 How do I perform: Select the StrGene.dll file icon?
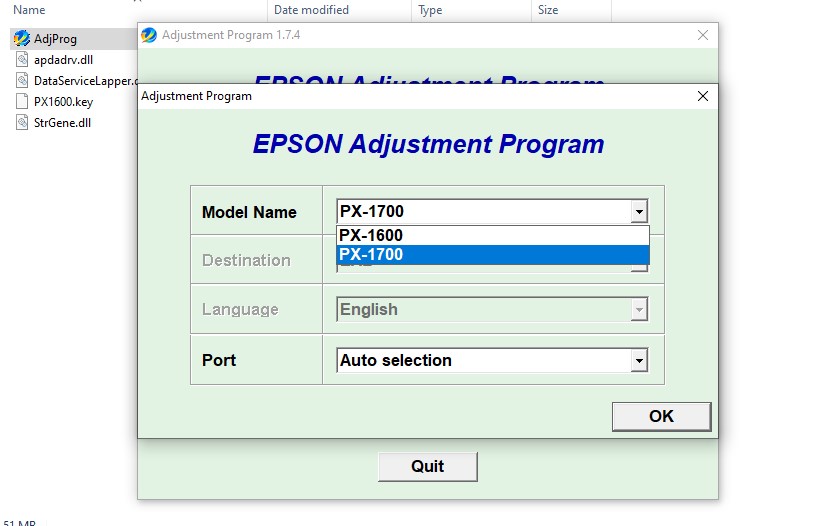22,122
